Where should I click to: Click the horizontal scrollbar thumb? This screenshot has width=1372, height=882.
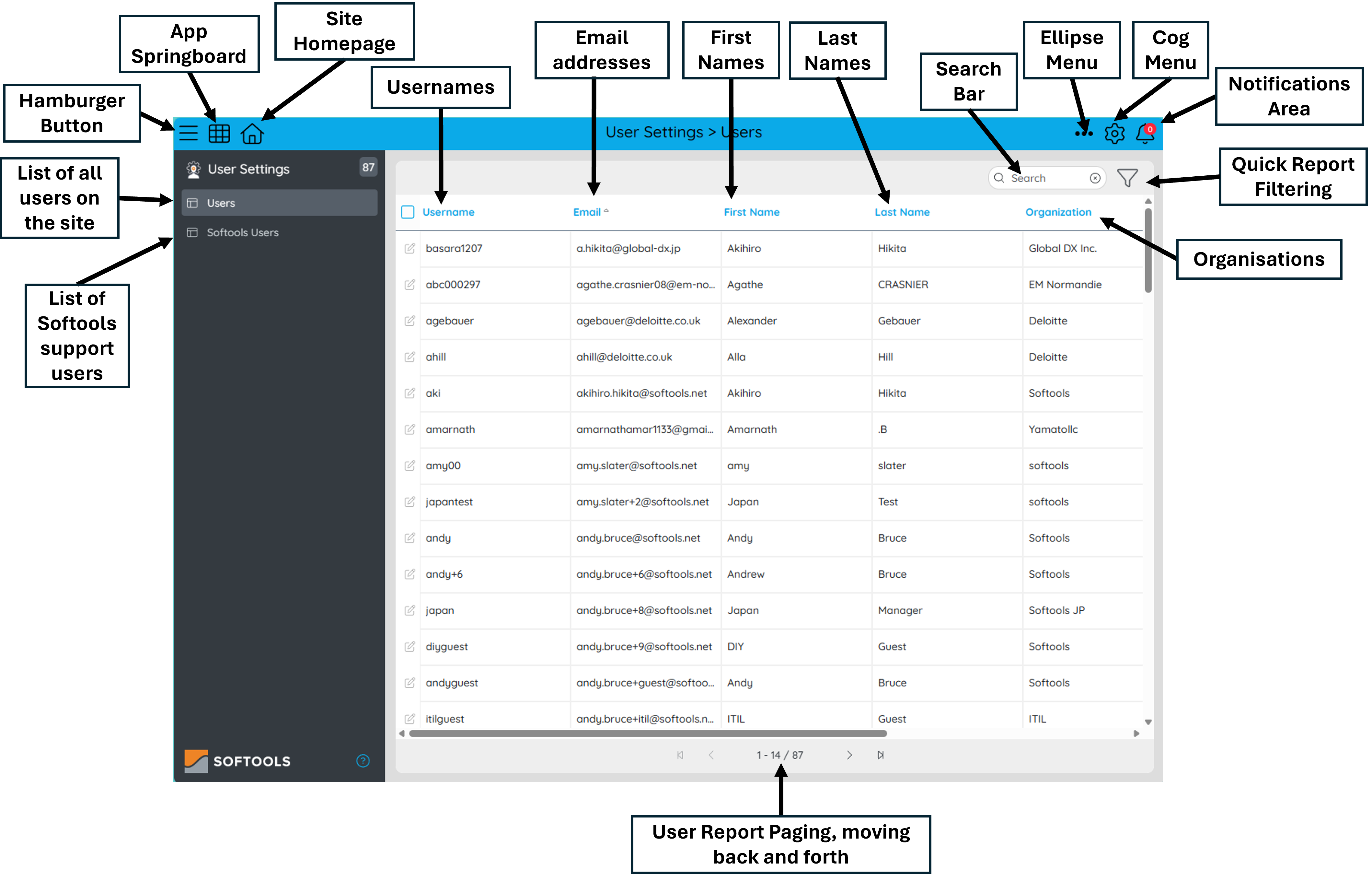tap(648, 734)
